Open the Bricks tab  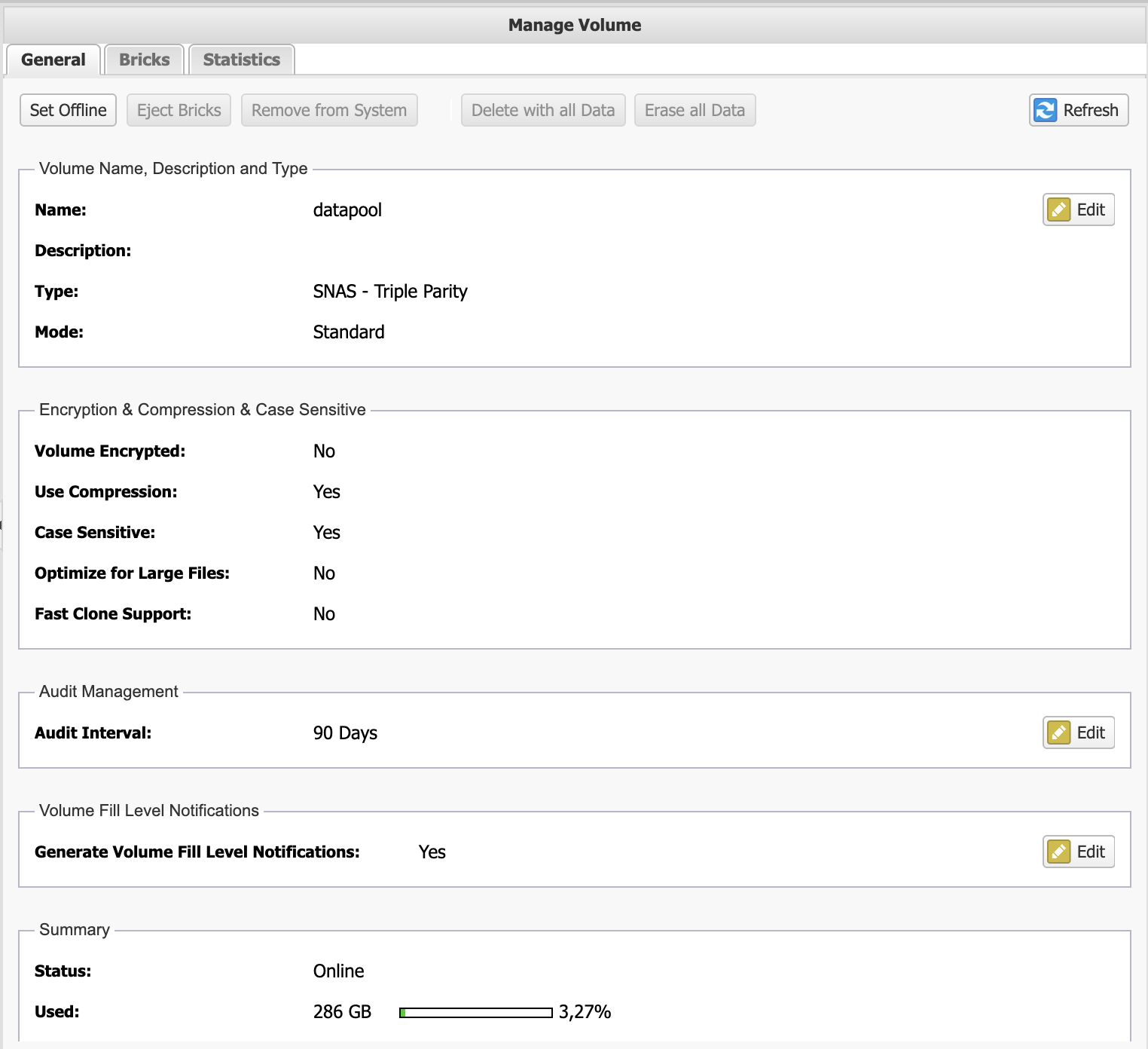tap(144, 60)
